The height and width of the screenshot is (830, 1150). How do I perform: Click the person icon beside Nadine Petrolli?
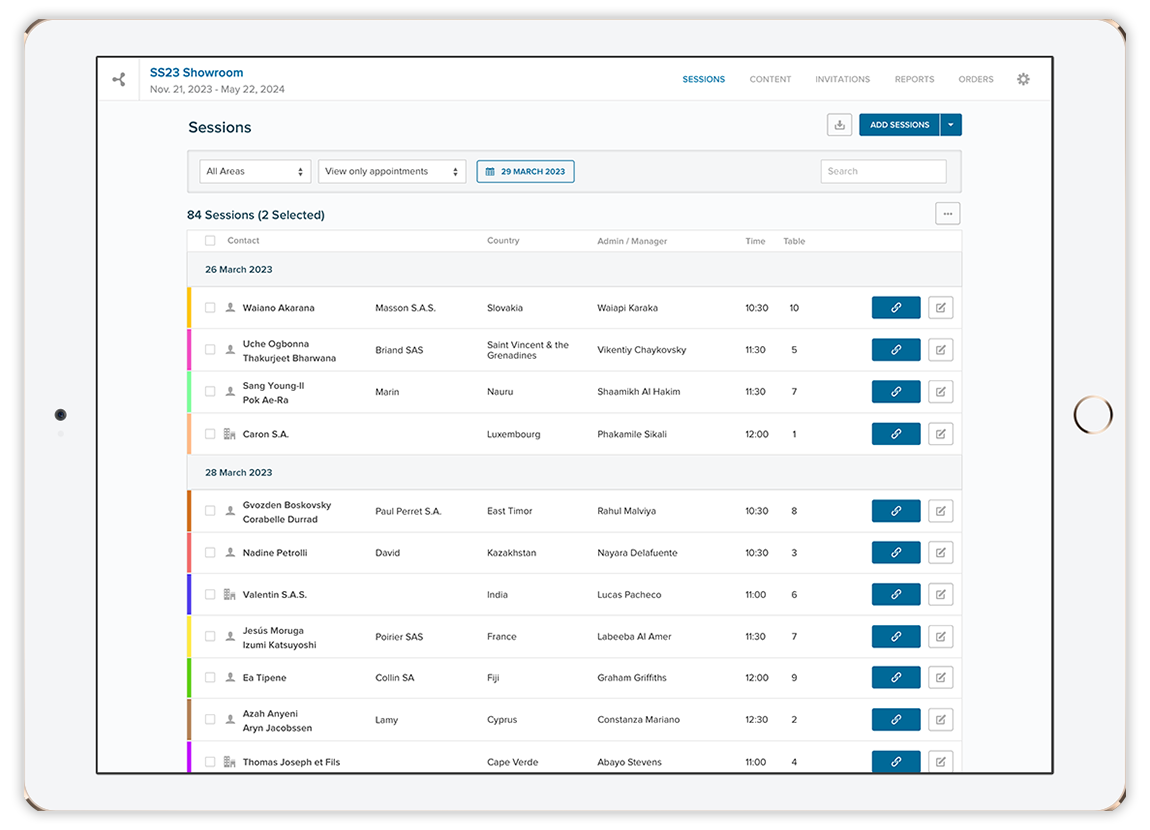tap(230, 553)
